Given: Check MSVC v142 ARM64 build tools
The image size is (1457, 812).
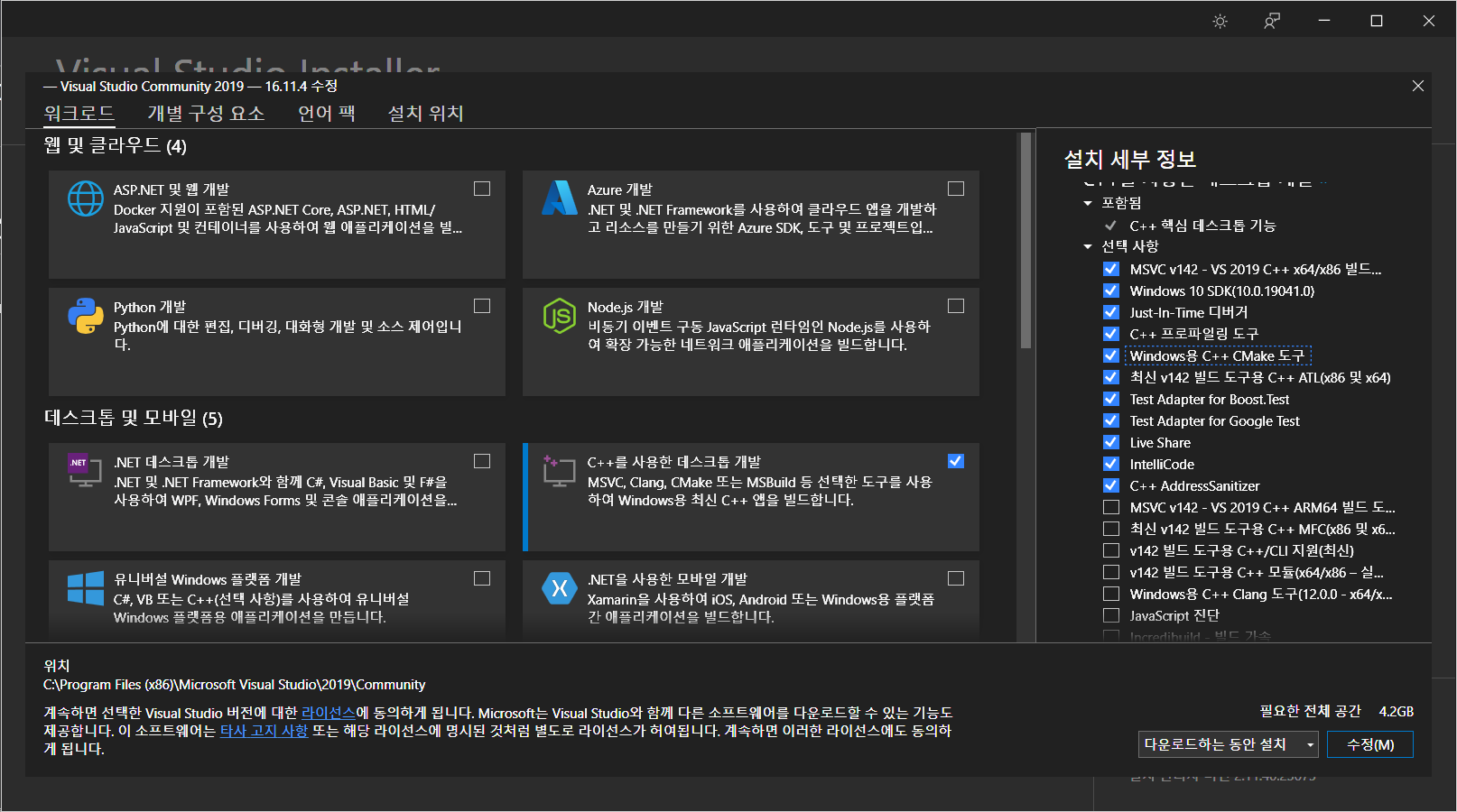Looking at the screenshot, I should [x=1111, y=507].
